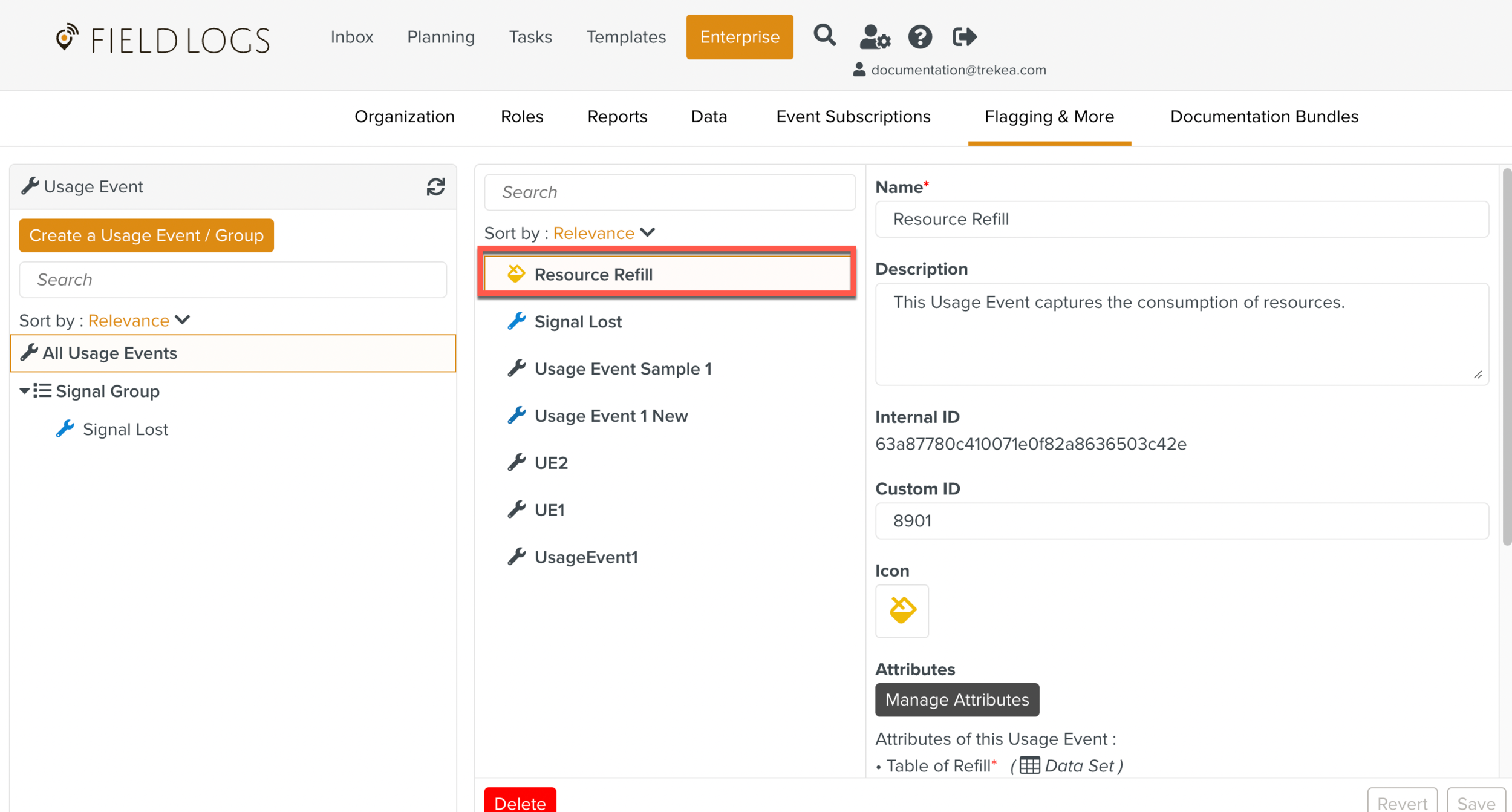Screen dimensions: 1512x812
Task: Click the Name input field
Action: tap(1181, 219)
